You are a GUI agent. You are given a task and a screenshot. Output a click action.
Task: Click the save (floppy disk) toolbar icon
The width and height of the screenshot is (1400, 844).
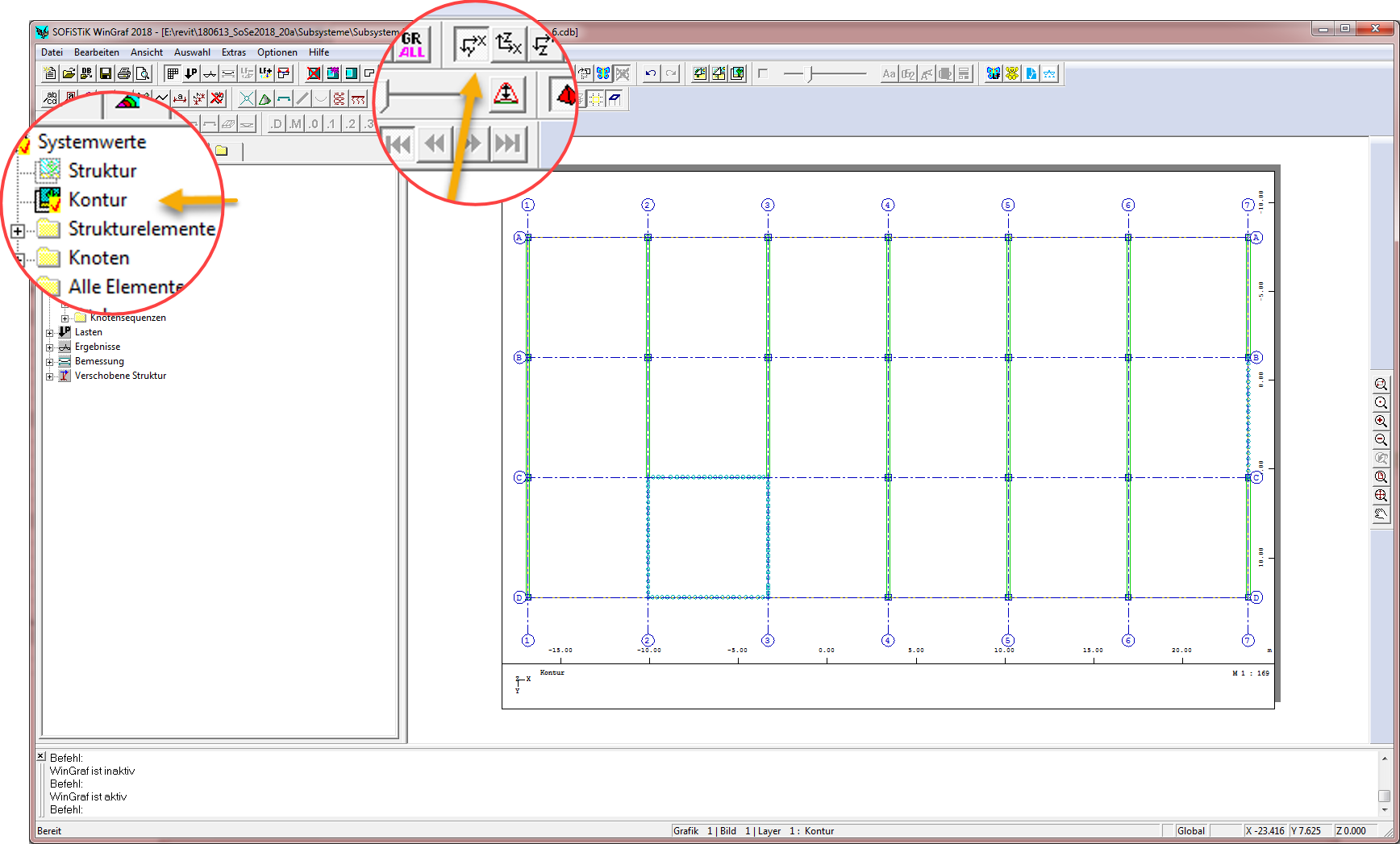(105, 74)
